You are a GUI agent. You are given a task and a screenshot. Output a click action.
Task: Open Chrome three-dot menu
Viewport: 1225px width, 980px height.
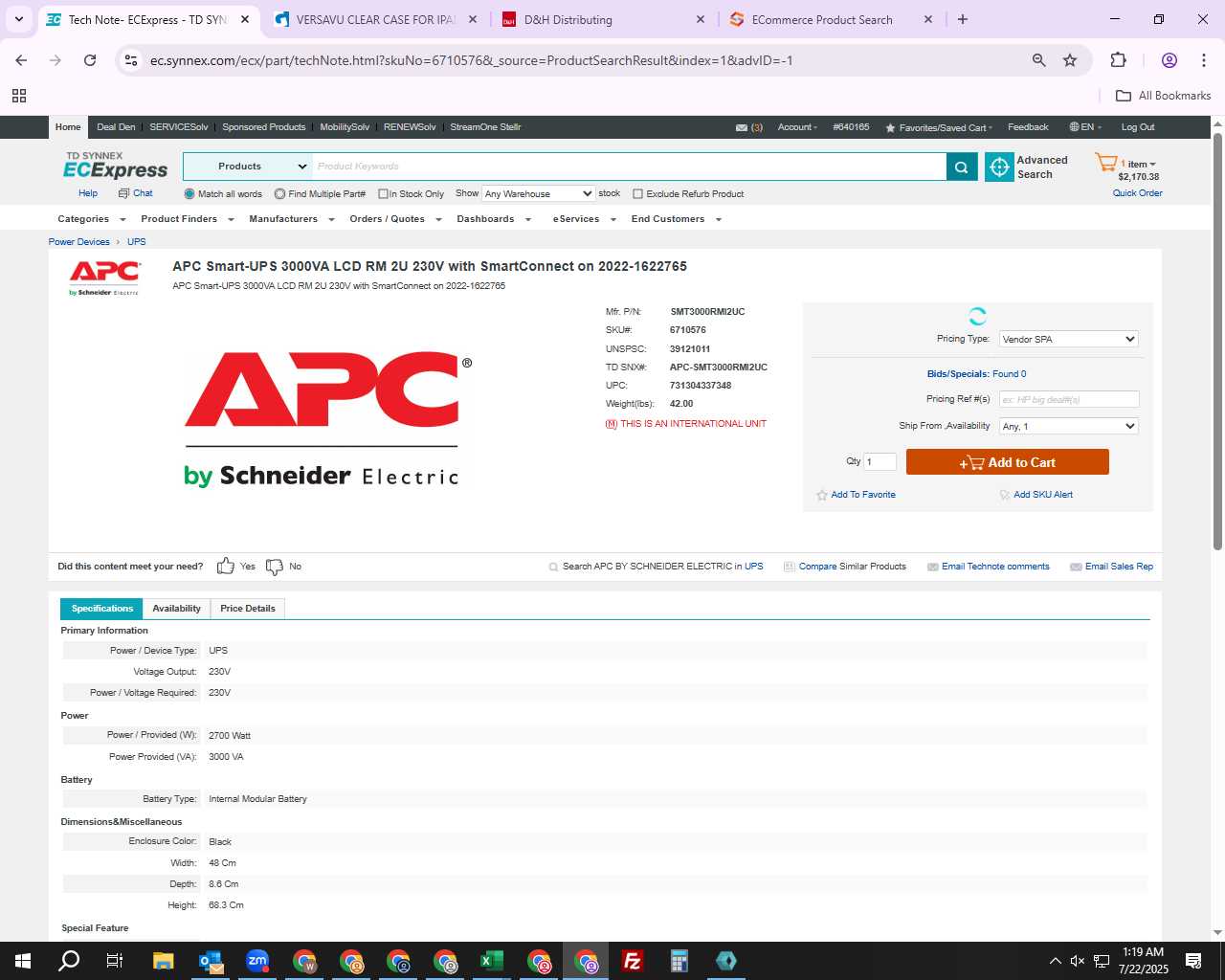point(1203,60)
